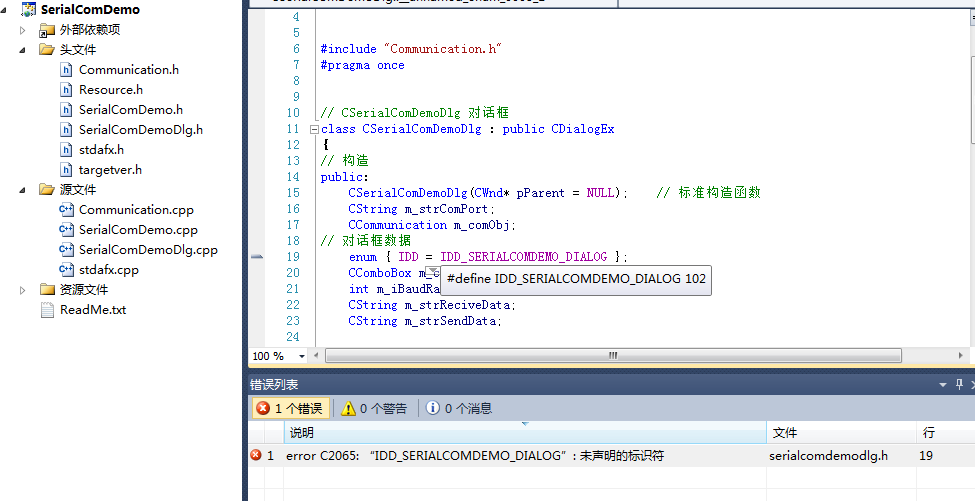Click the line 19 change marker in margin
The image size is (975, 501).
point(256,257)
